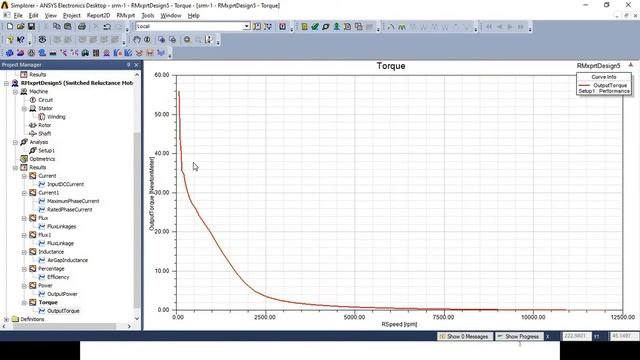Select the InputDCCurrent report
The height and width of the screenshot is (360, 640).
point(65,184)
